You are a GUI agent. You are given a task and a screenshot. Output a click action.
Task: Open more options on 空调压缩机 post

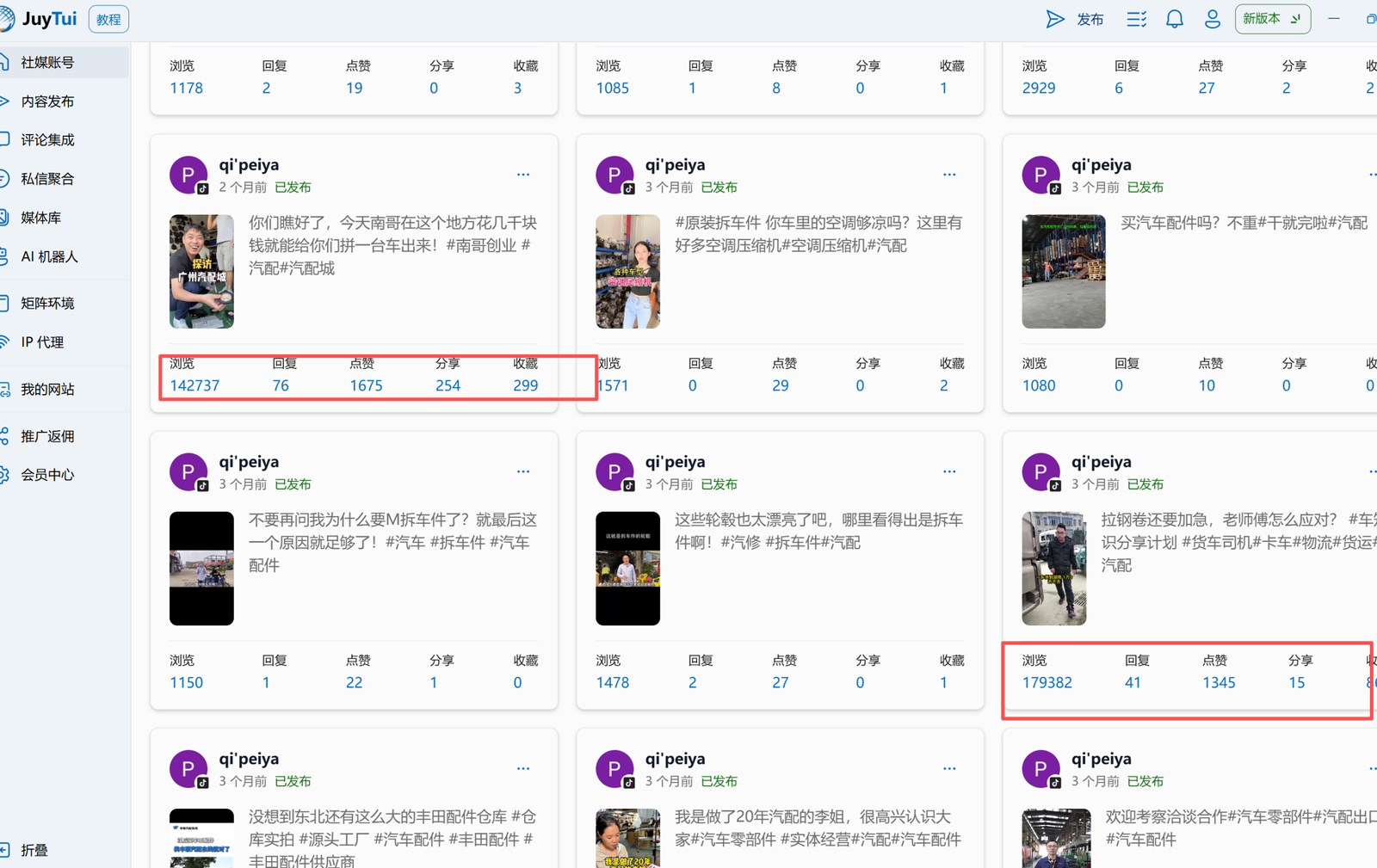point(949,175)
